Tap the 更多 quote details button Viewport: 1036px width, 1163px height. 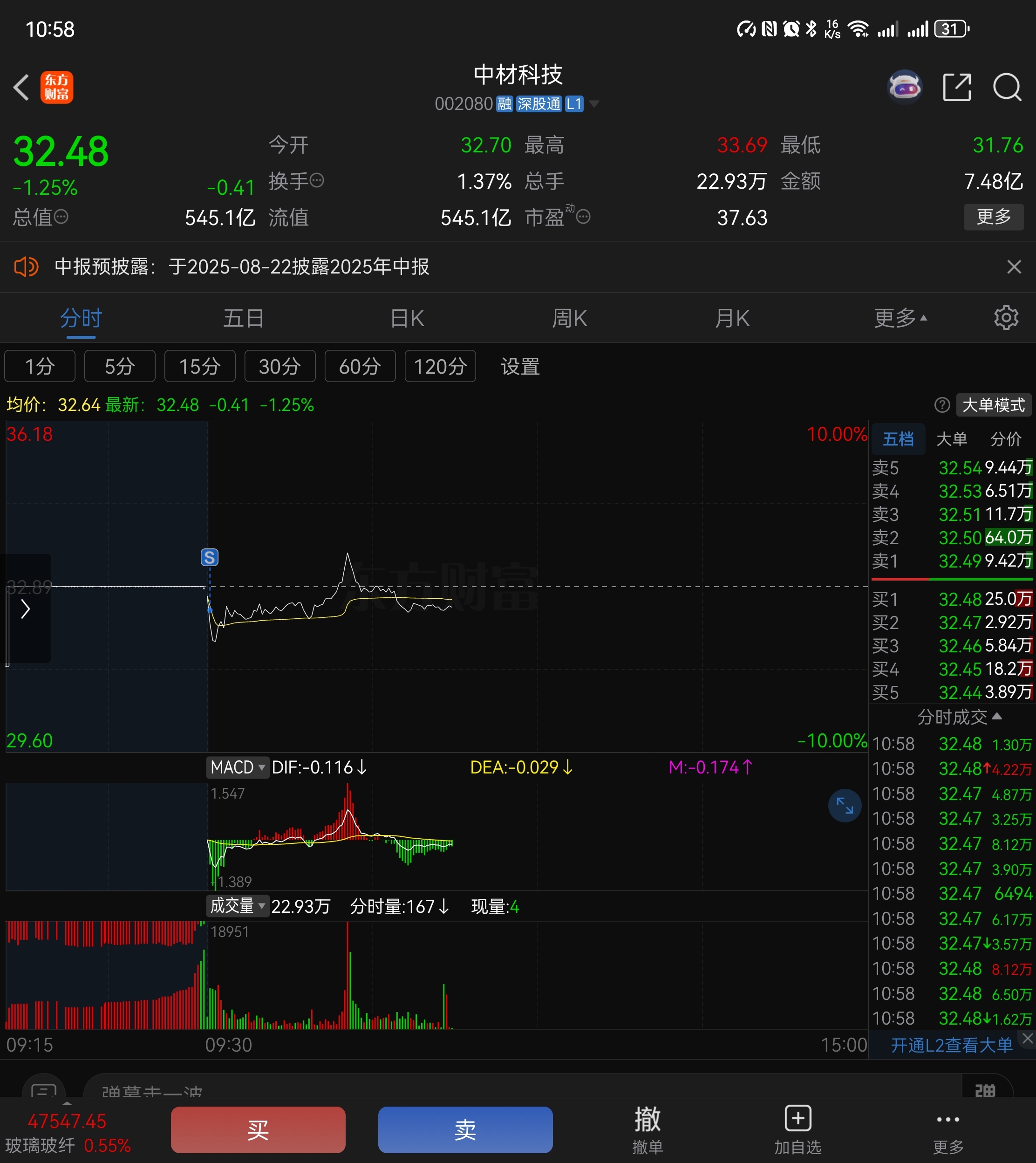[993, 217]
